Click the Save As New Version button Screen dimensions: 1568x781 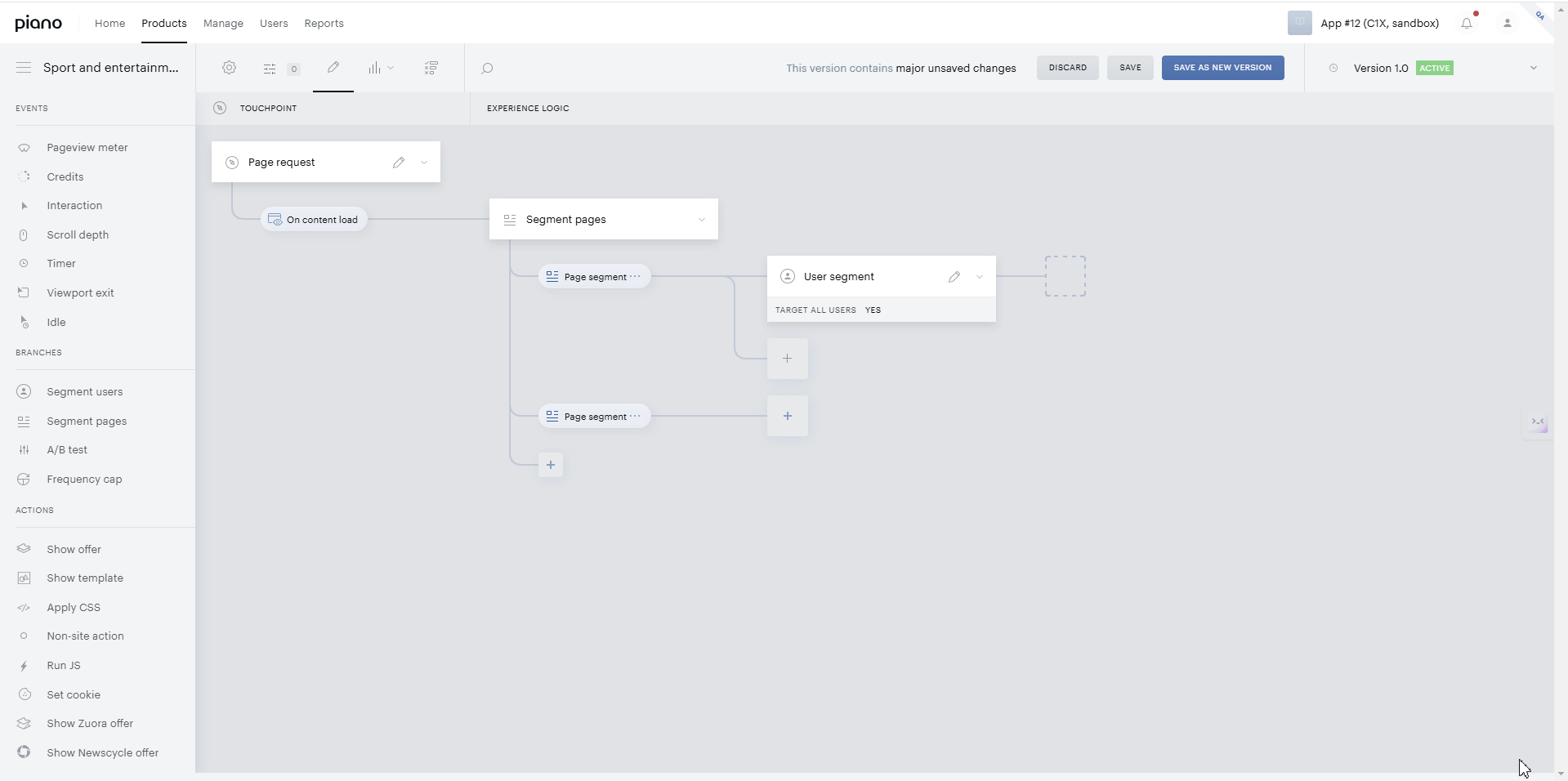click(1222, 68)
